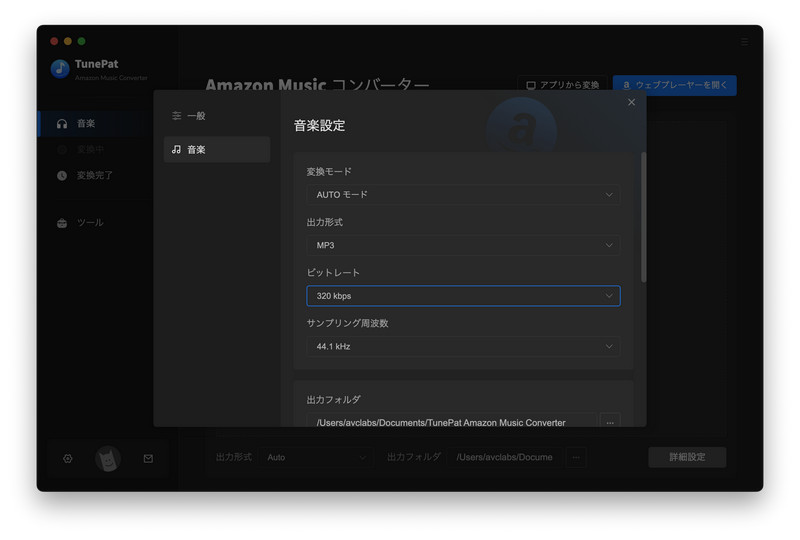Expand the 出力形式 MP3 dropdown

point(463,245)
